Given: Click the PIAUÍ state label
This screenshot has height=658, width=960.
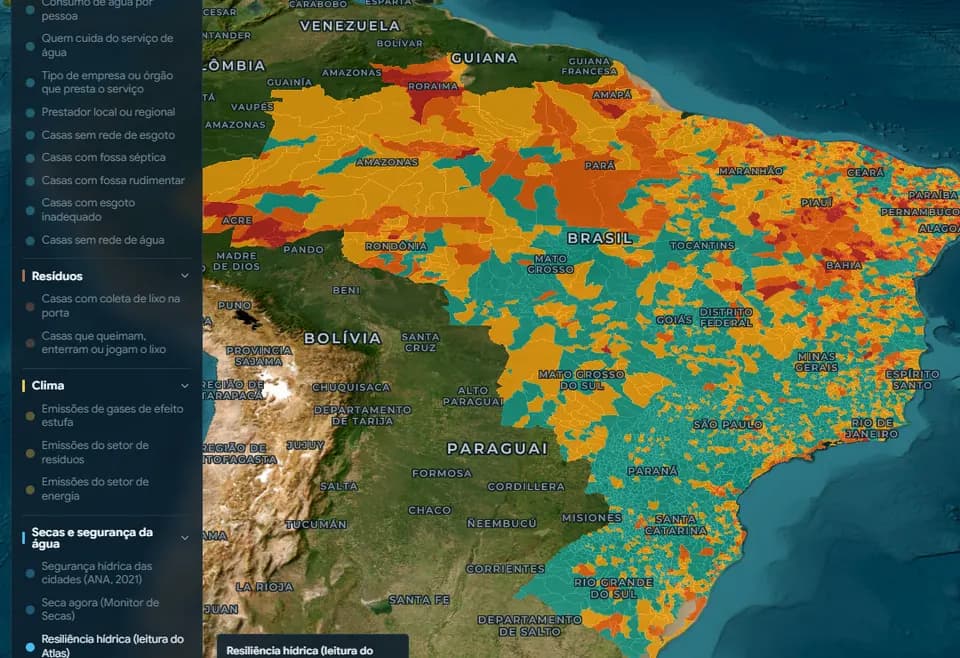Looking at the screenshot, I should [x=817, y=203].
